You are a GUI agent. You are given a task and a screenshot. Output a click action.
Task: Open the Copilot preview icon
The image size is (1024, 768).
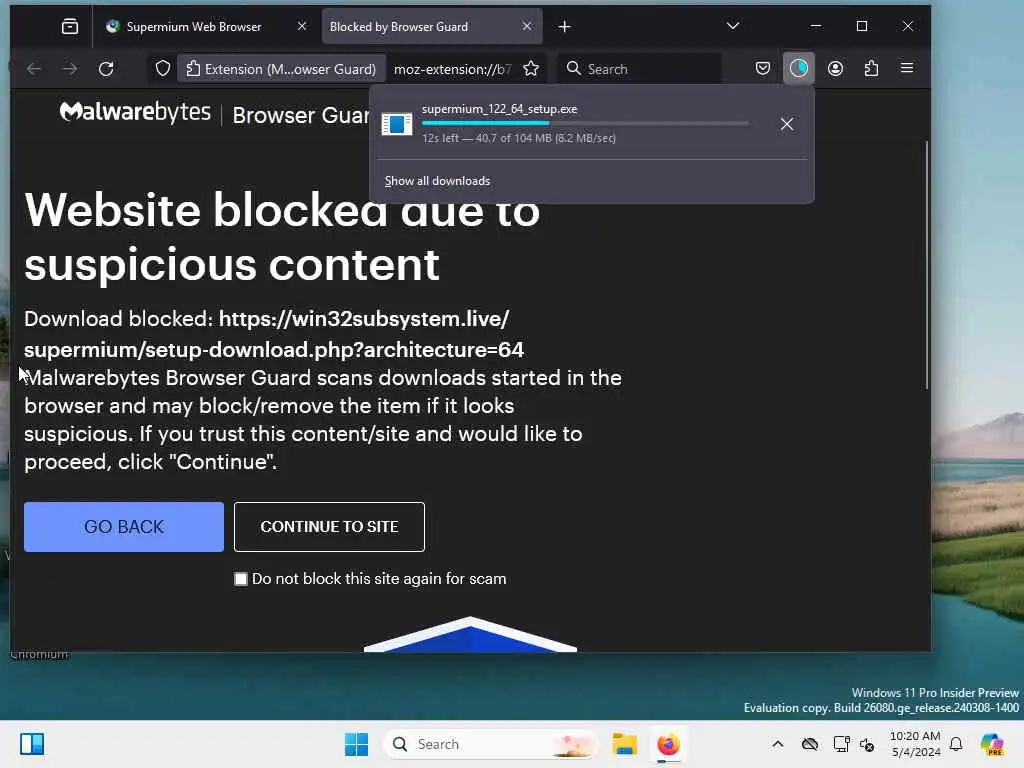[992, 744]
